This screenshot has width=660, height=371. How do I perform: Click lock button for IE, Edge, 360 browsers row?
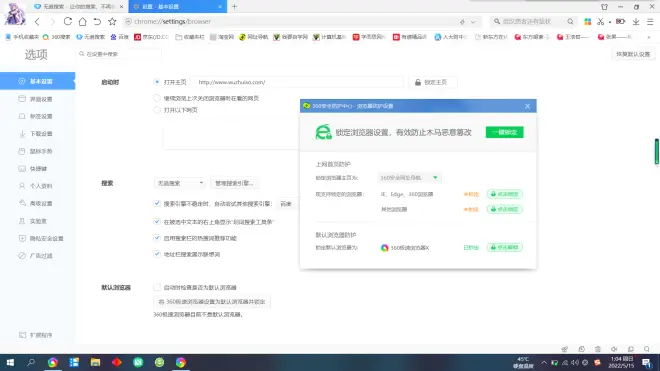click(505, 194)
